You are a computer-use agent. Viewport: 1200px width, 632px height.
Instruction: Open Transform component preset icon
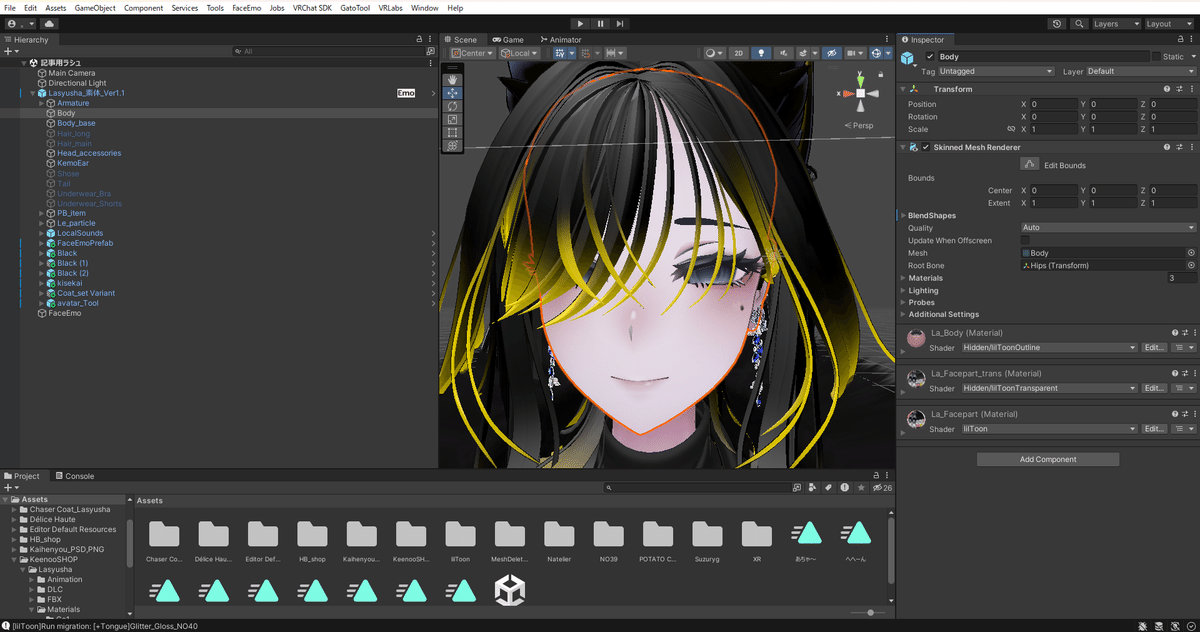point(1178,89)
